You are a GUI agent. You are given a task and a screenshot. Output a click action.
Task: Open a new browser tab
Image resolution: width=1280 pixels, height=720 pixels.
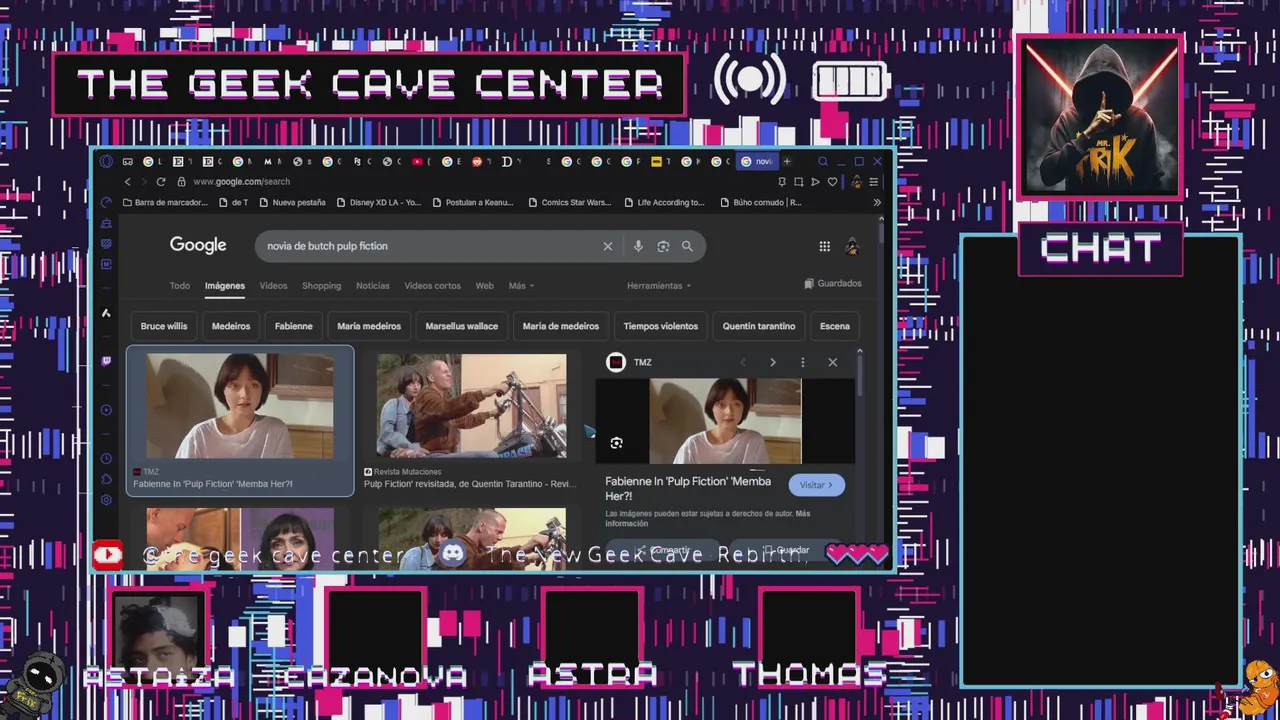coord(787,161)
